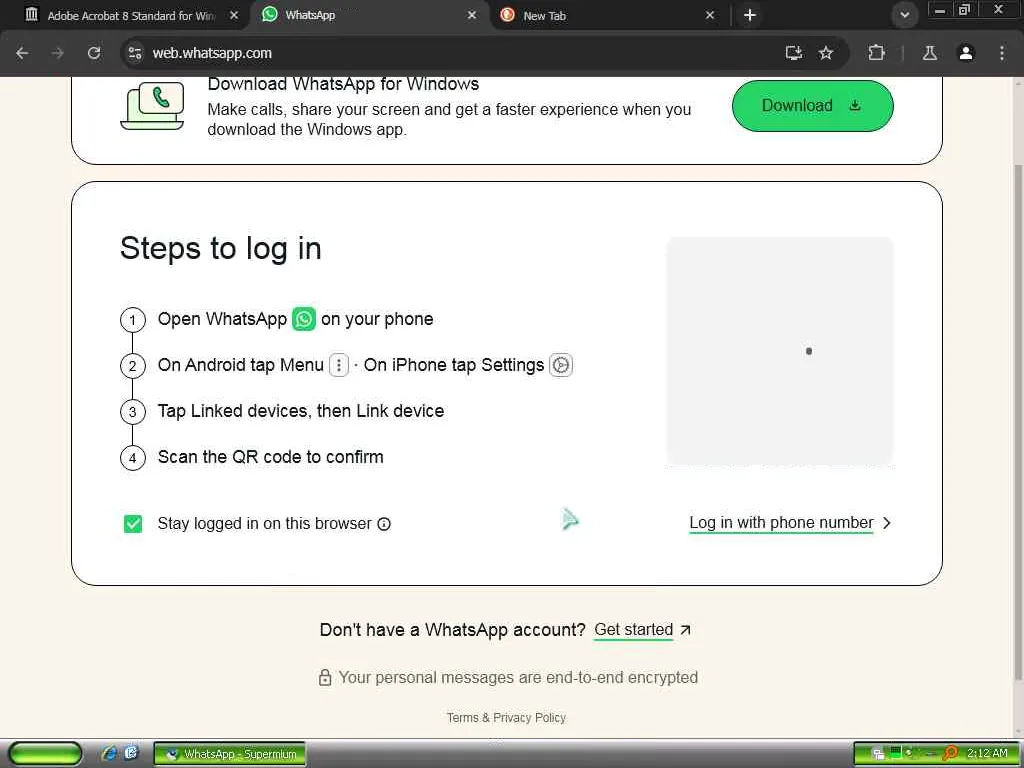Viewport: 1024px width, 768px height.
Task: Click the install app icon in address bar
Action: tap(793, 53)
